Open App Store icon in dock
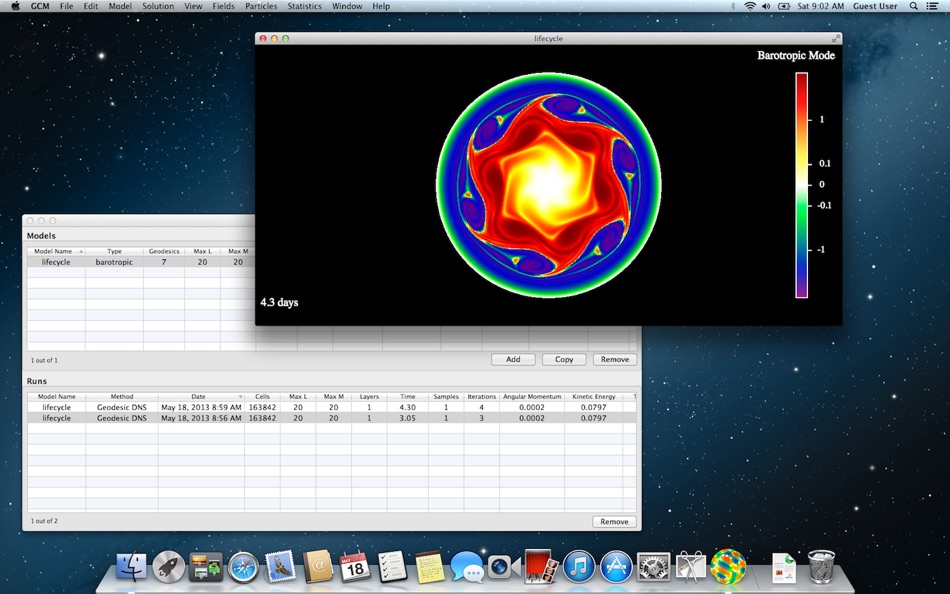This screenshot has height=594, width=950. pos(616,567)
